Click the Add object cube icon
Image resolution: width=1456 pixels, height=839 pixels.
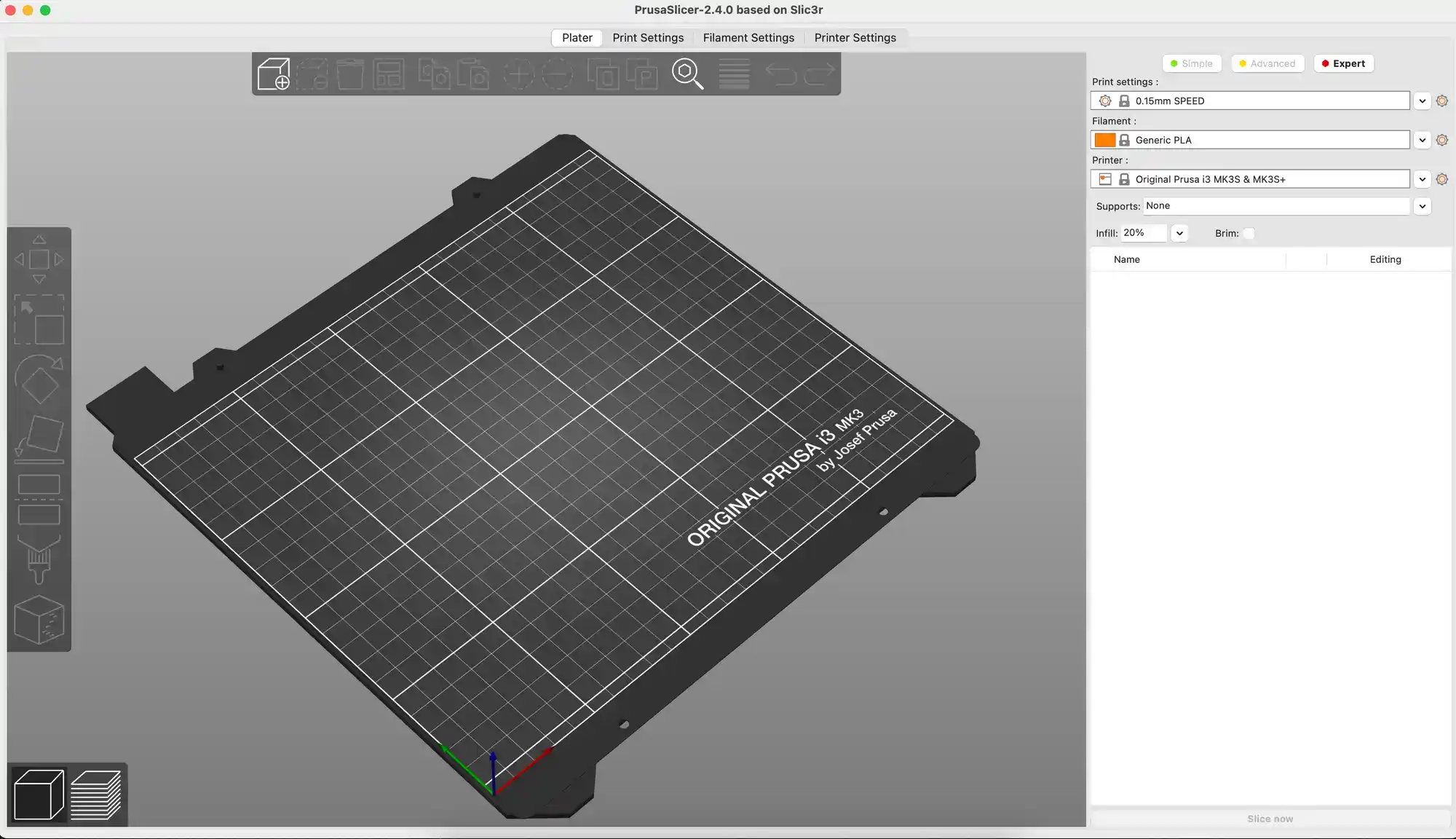tap(274, 74)
